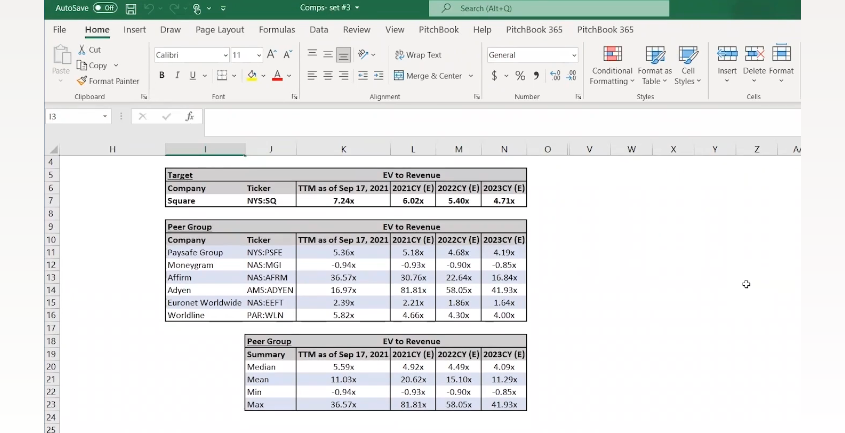Click Increase Decimal icon
Screen dimensions: 845x433
point(555,76)
